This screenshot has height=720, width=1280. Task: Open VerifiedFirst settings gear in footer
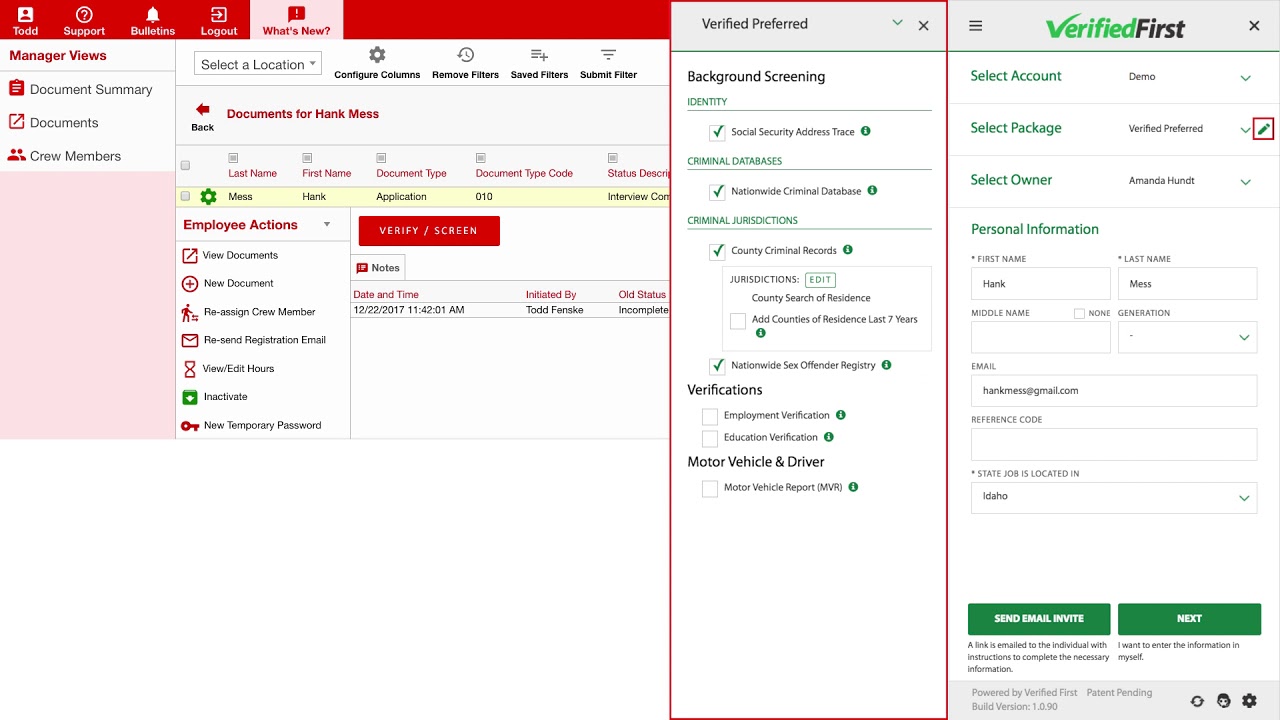click(1249, 701)
